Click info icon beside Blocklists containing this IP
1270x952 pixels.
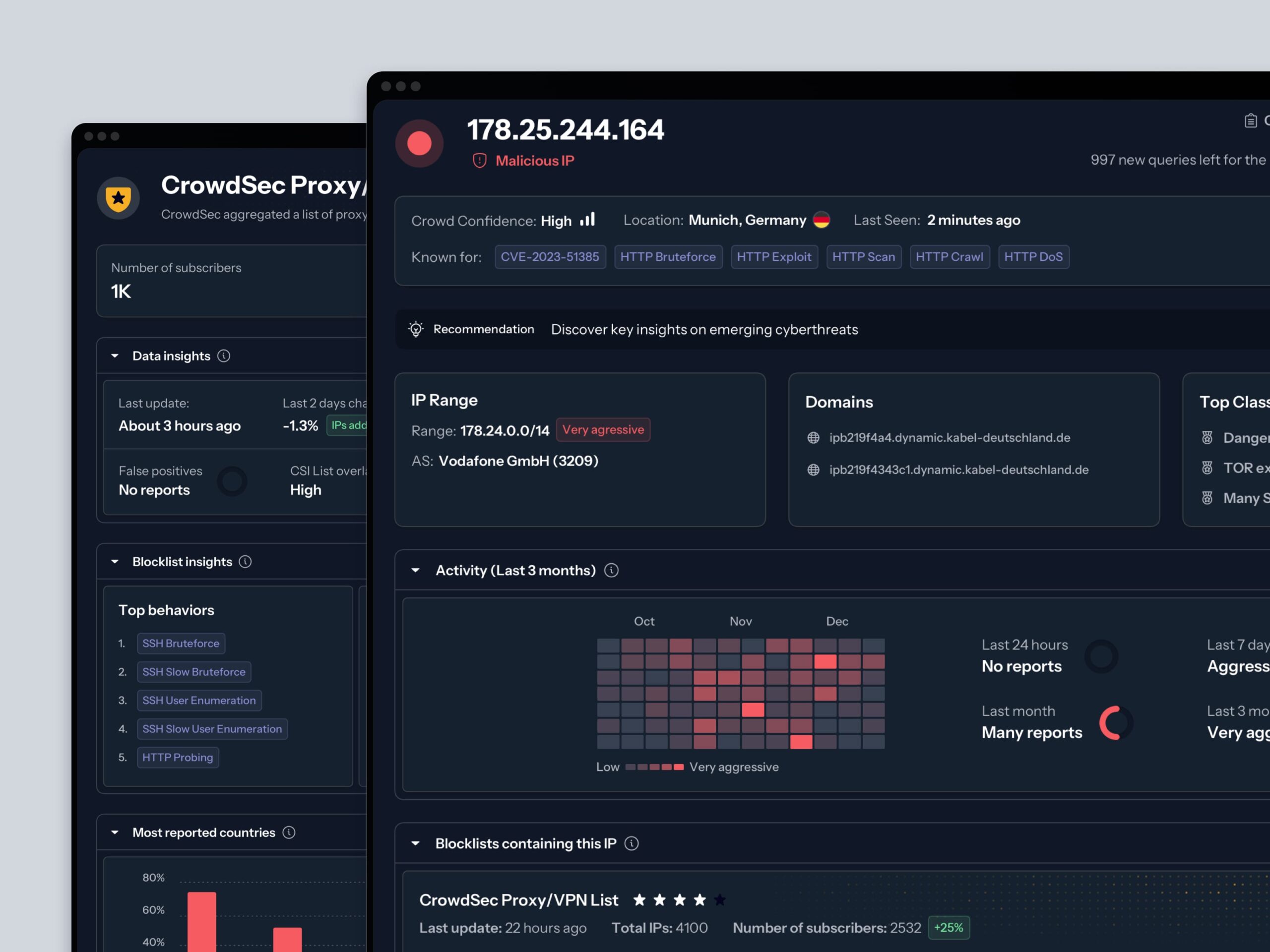tap(632, 843)
